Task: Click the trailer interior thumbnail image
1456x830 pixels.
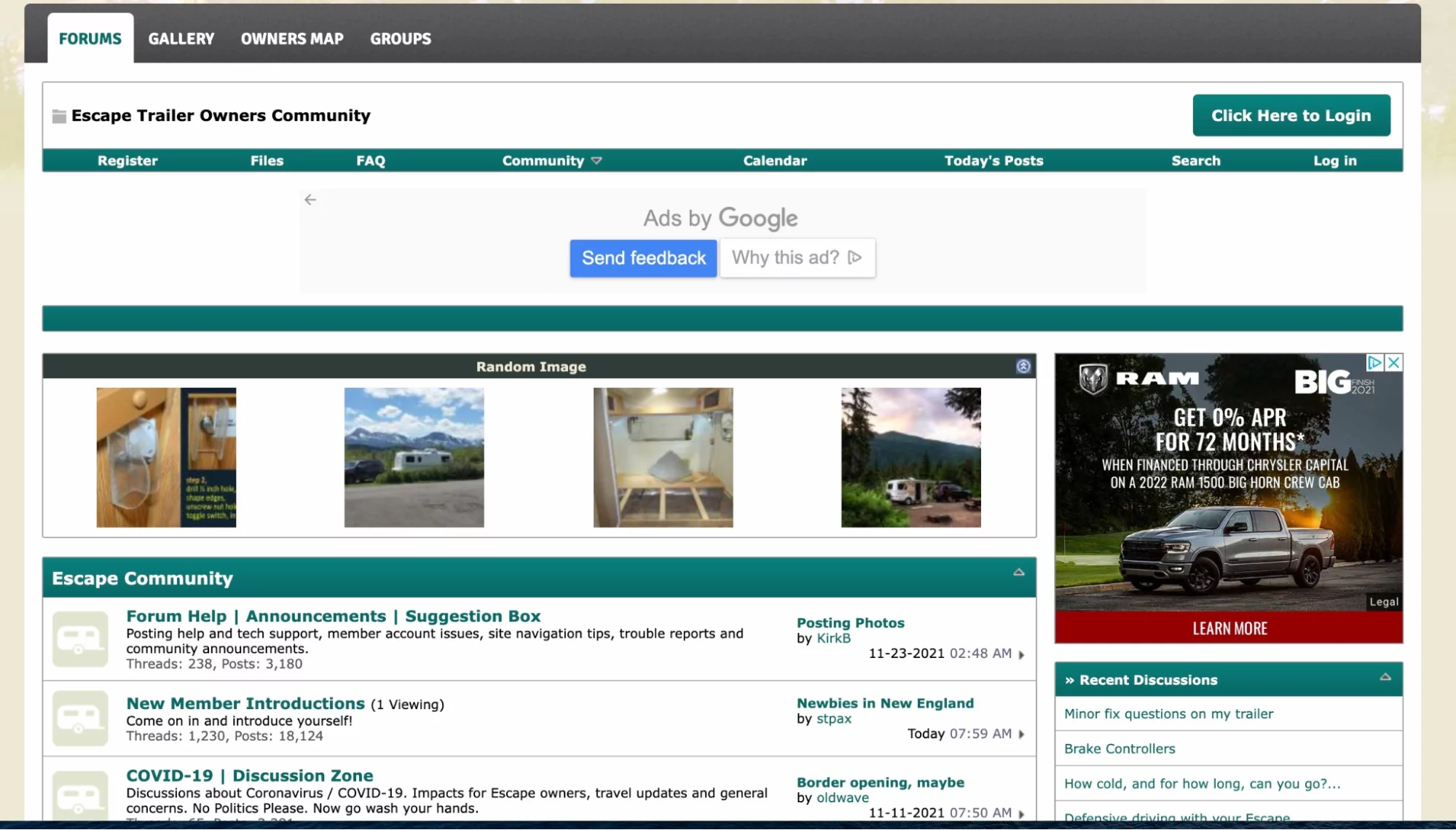Action: tap(663, 457)
